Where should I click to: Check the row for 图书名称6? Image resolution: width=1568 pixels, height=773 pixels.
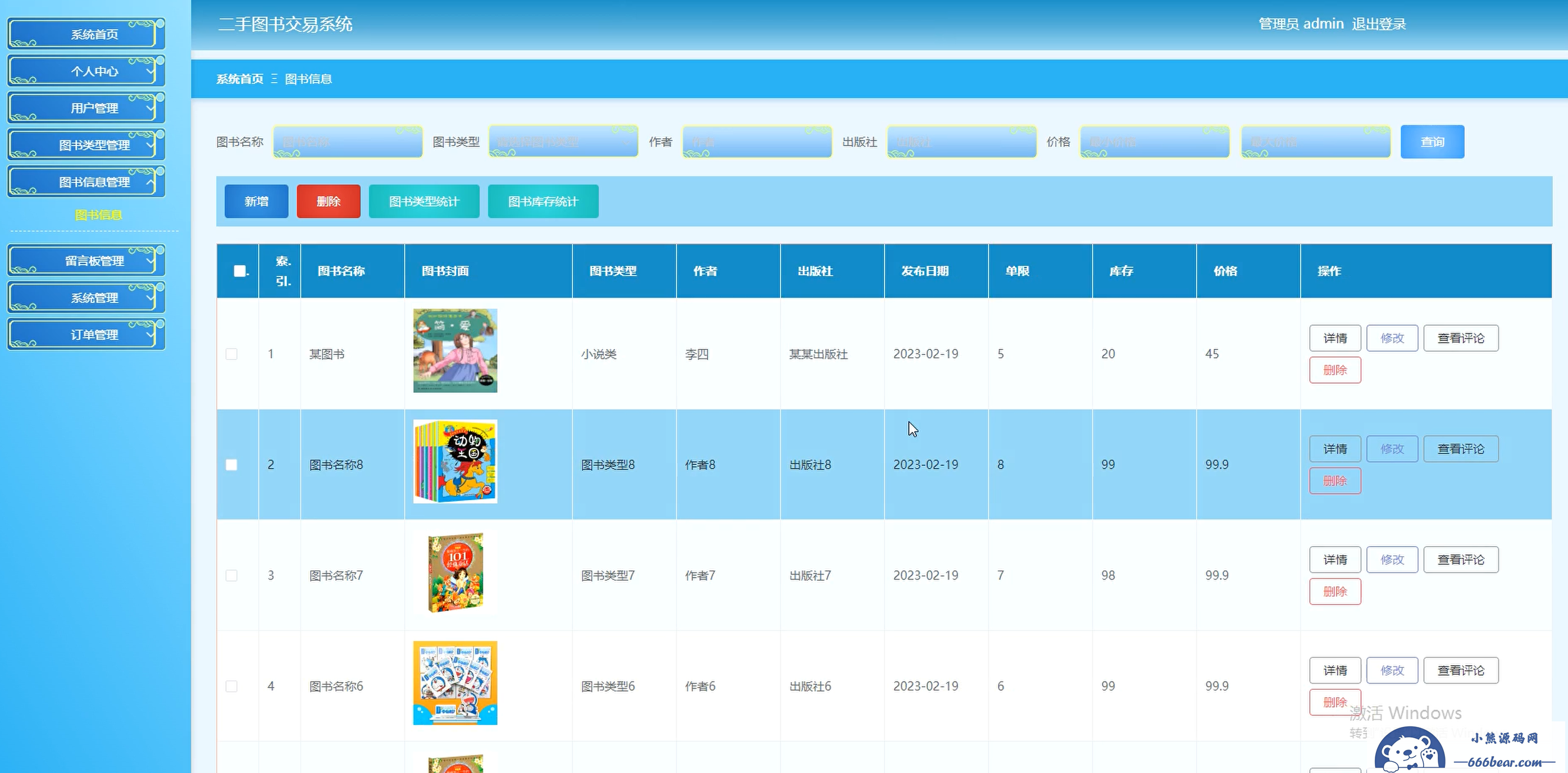(231, 686)
